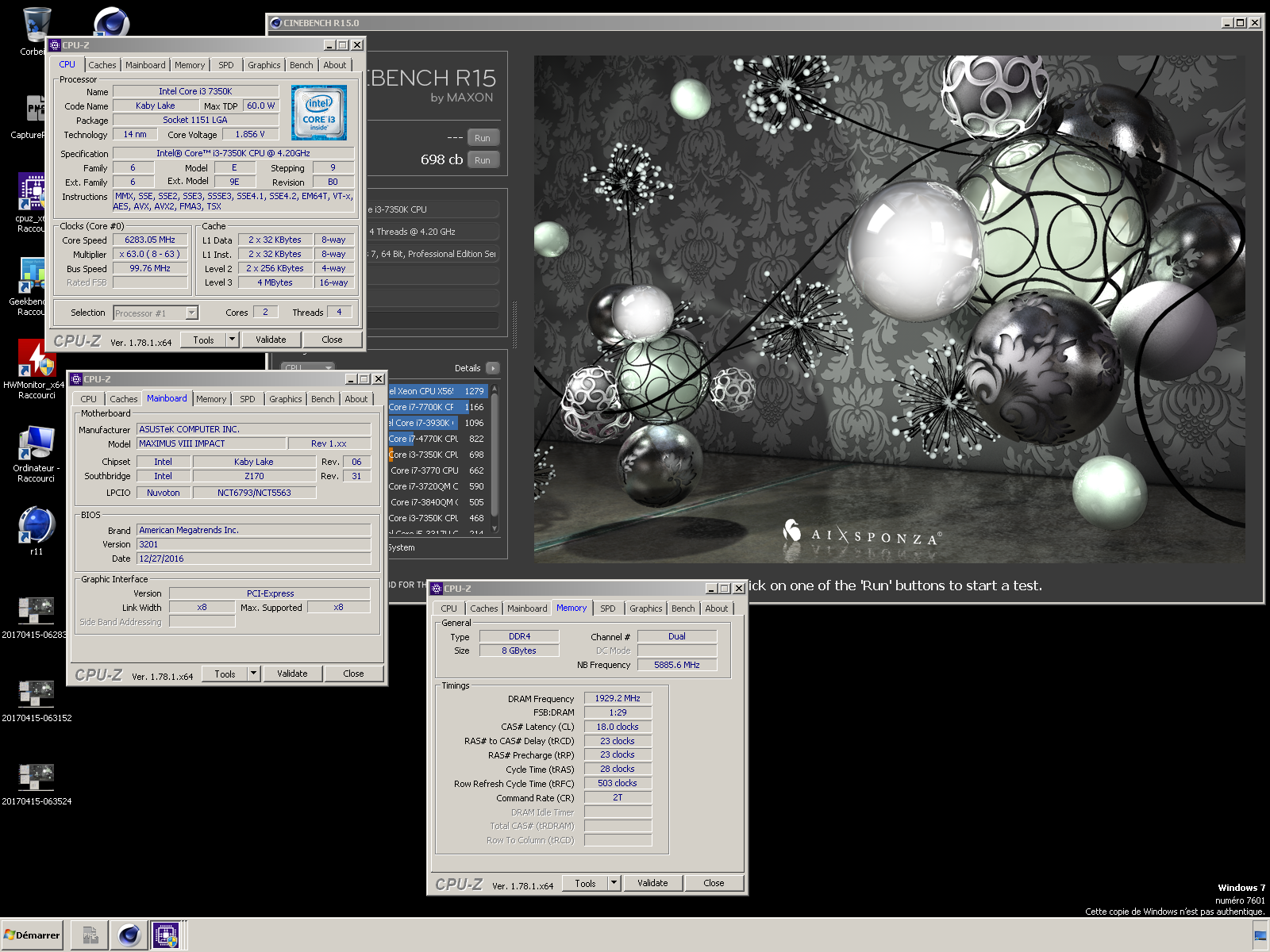Click Validate in the CPU tab window
Image resolution: width=1270 pixels, height=952 pixels.
point(271,340)
